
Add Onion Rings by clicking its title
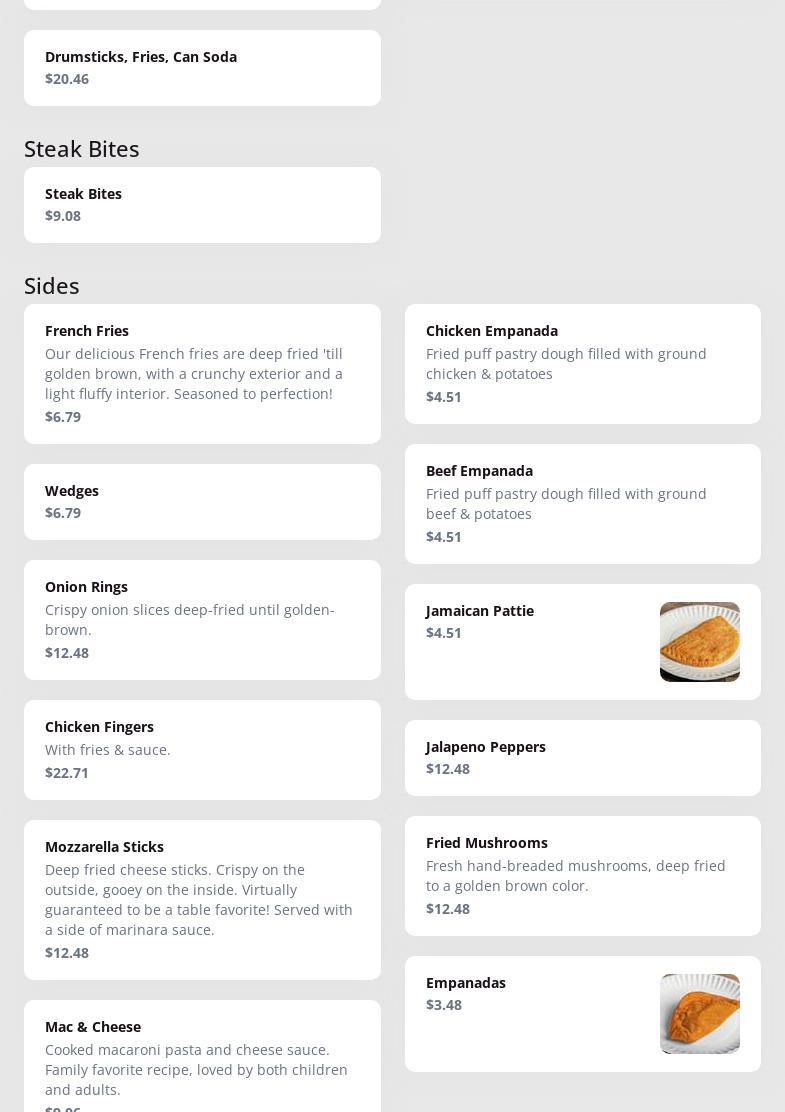click(x=86, y=587)
